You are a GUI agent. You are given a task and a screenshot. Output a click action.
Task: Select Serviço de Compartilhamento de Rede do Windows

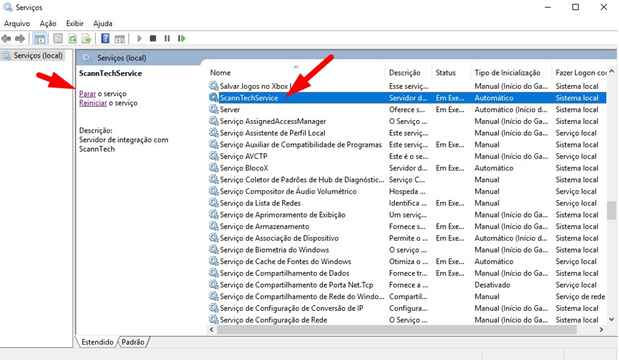(407, 296)
